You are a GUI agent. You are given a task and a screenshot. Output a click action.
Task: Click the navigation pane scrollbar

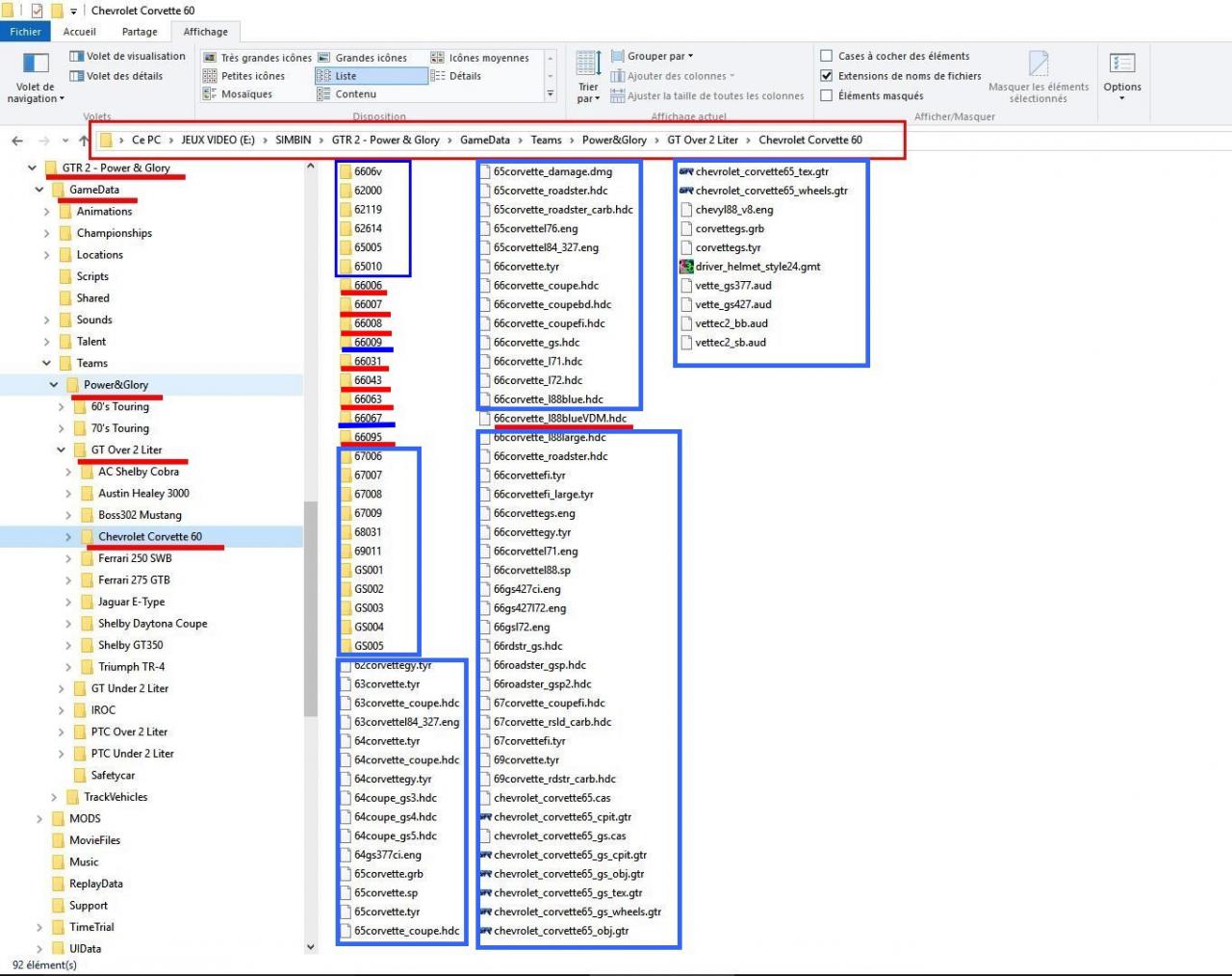pyautogui.click(x=310, y=609)
